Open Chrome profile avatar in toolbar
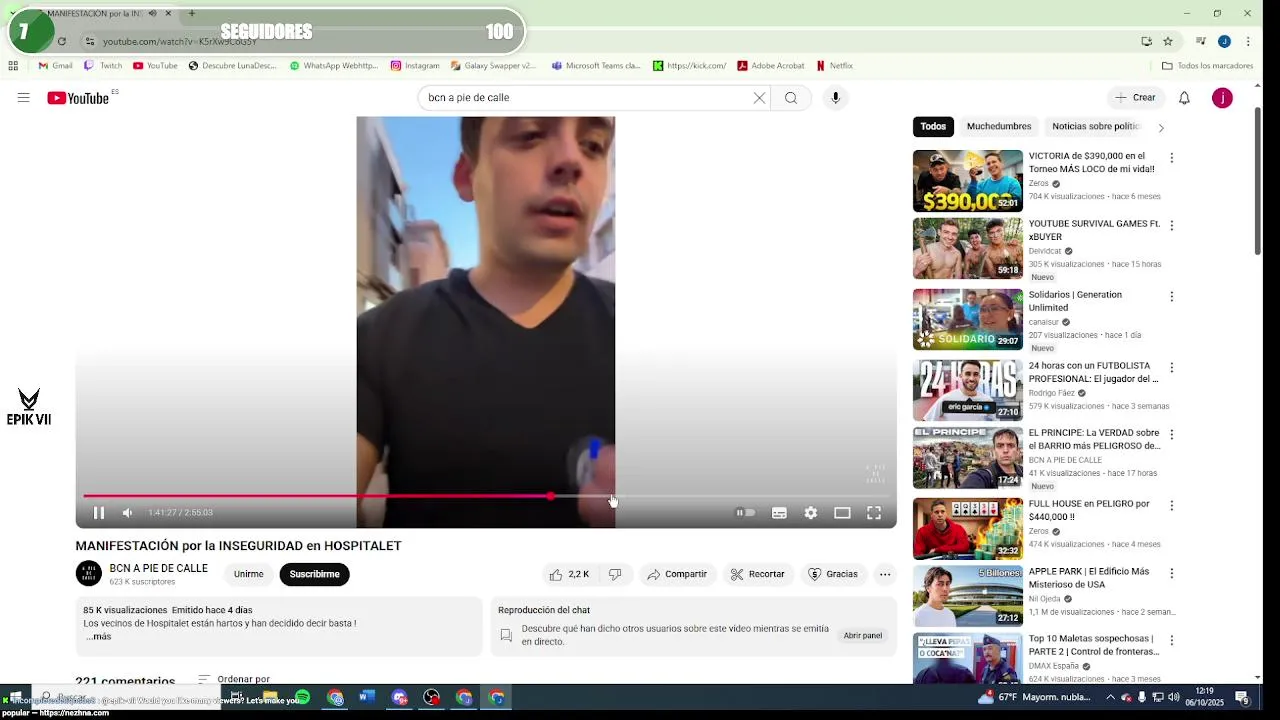This screenshot has height=720, width=1280. (1224, 41)
